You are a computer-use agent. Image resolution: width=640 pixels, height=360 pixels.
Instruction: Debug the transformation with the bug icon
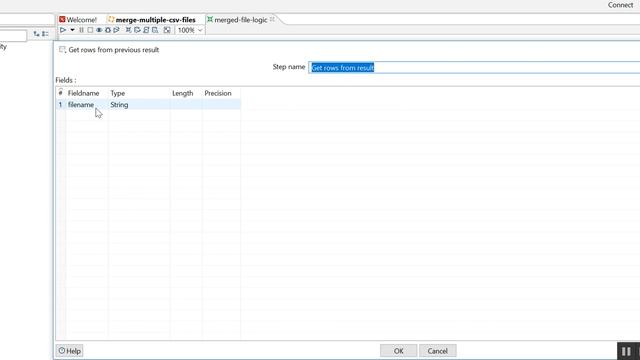pyautogui.click(x=108, y=30)
